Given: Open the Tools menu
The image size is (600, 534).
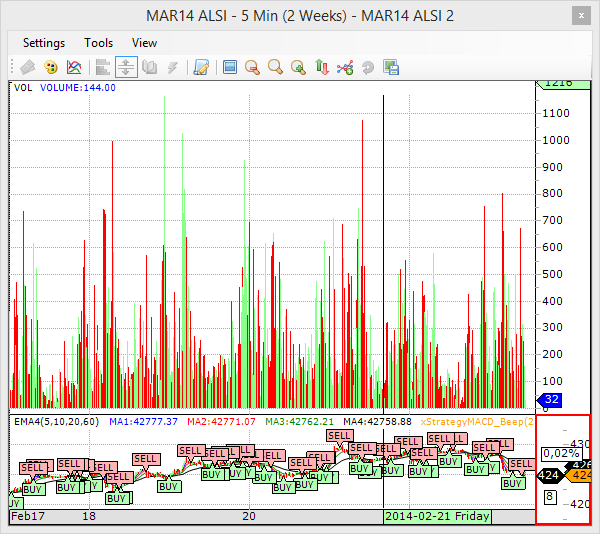Looking at the screenshot, I should [99, 43].
